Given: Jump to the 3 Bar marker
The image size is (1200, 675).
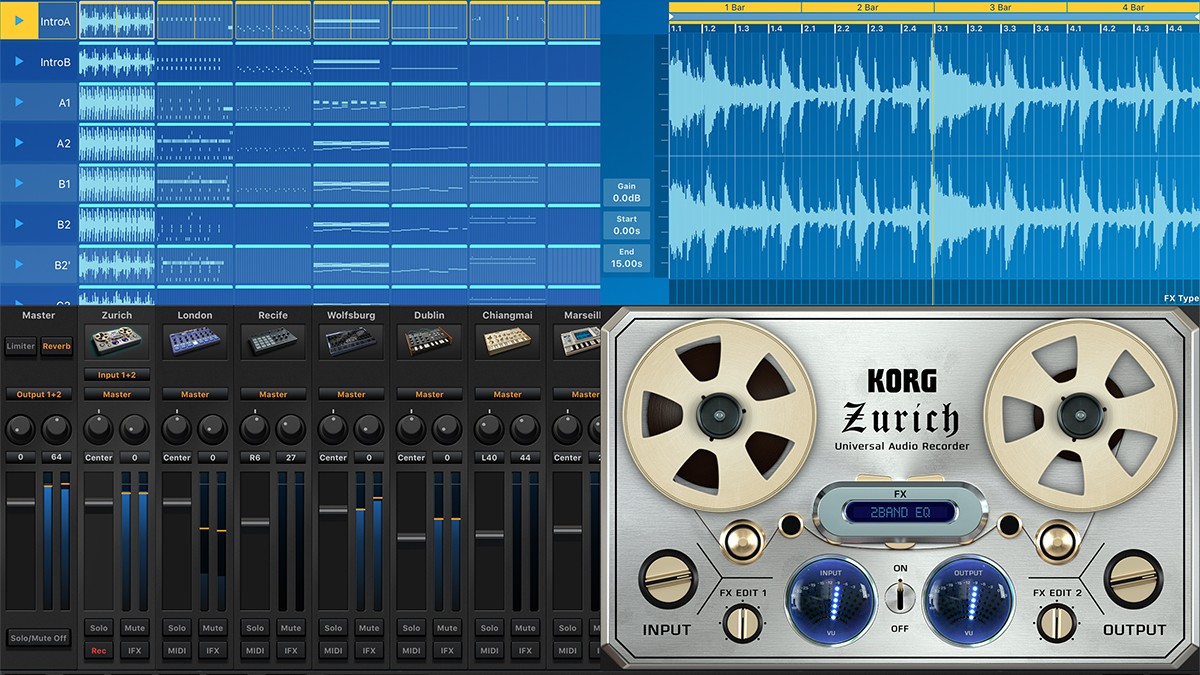Looking at the screenshot, I should [x=1000, y=7].
